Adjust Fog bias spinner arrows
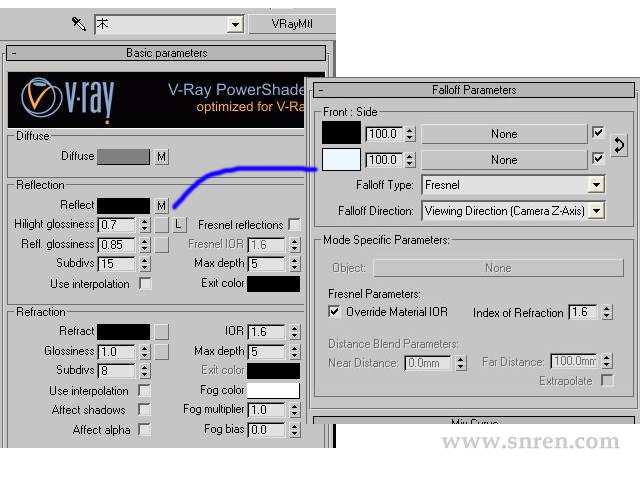The image size is (640, 480). click(295, 429)
